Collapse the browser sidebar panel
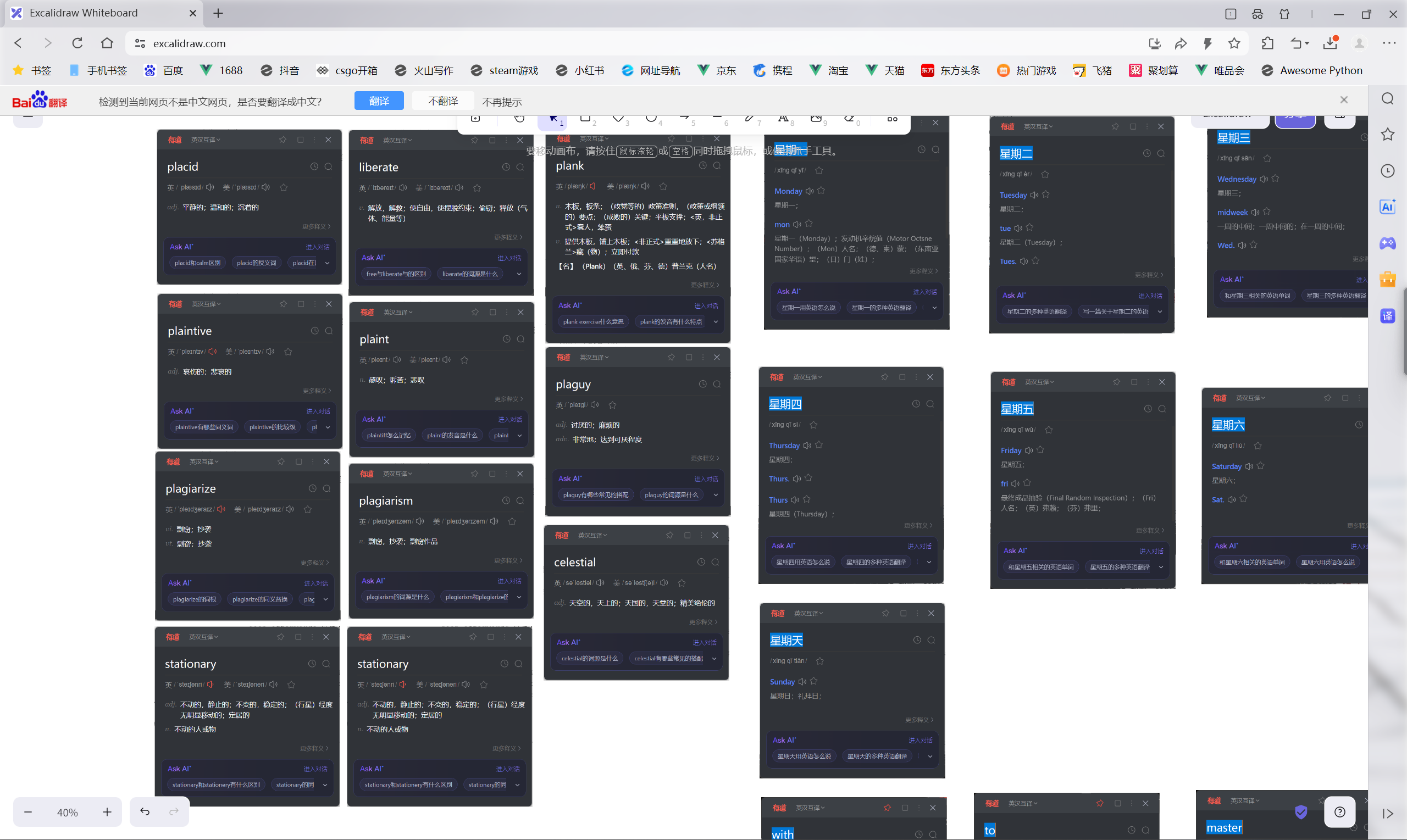 1387,814
